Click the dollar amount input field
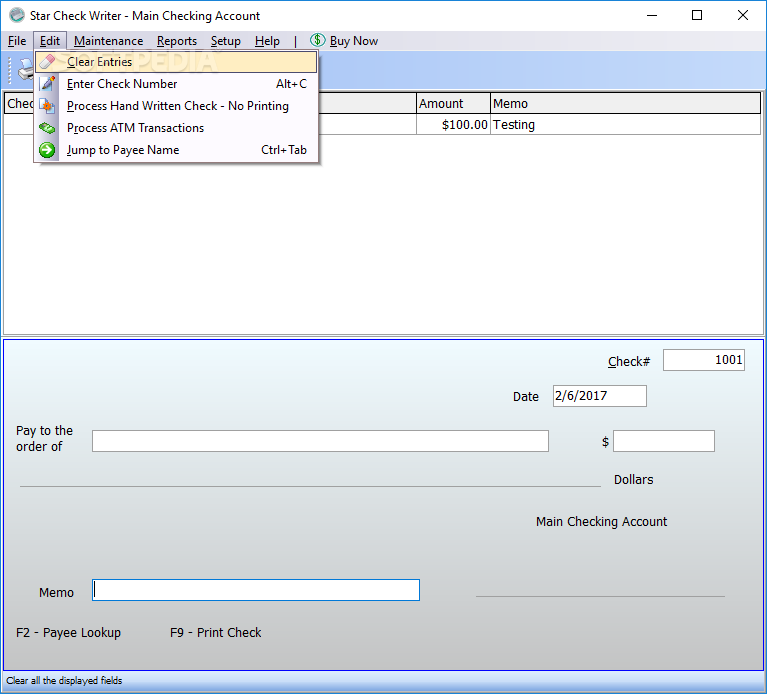The height and width of the screenshot is (694, 767). [664, 441]
